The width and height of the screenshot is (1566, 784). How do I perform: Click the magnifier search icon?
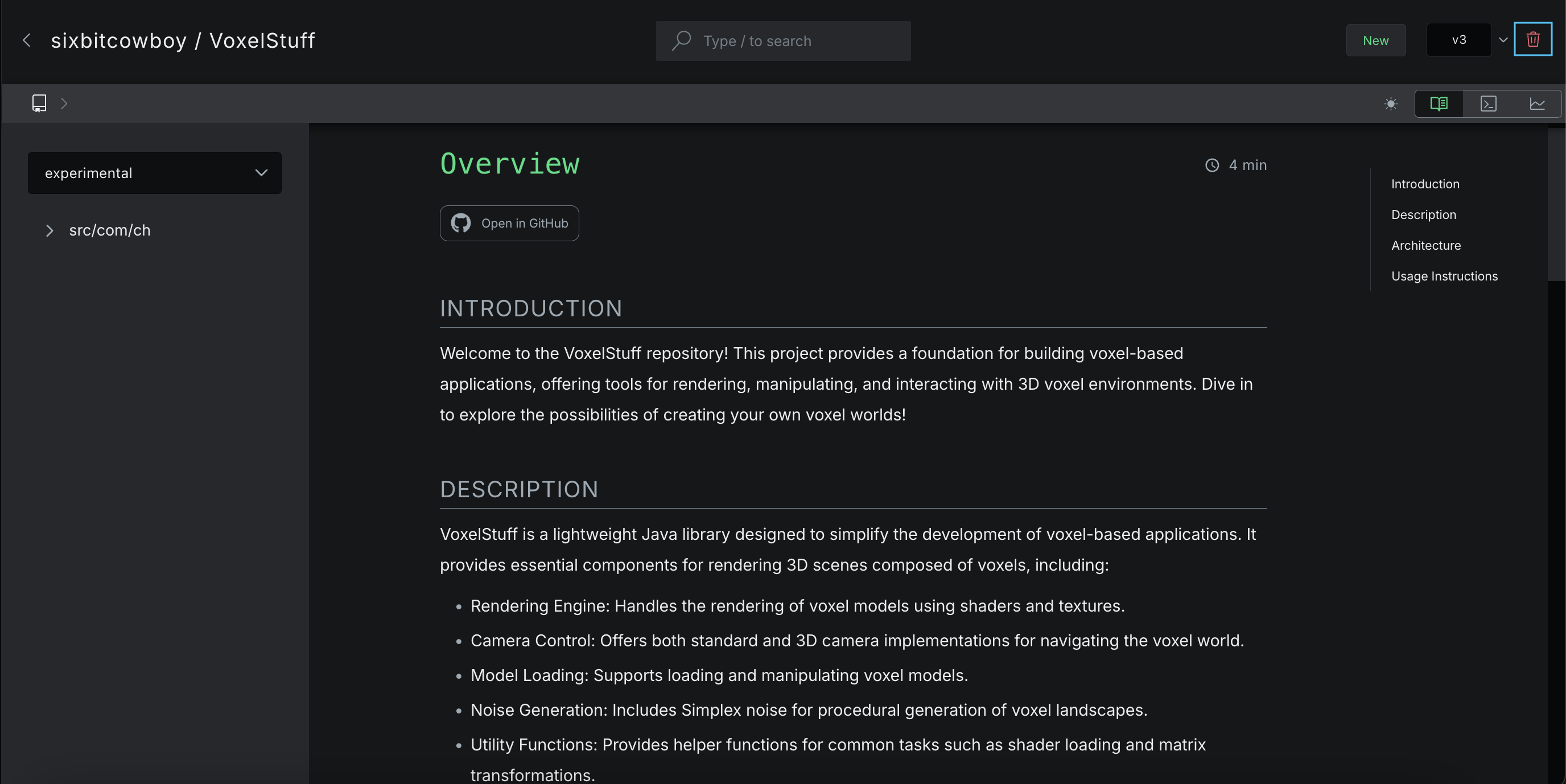682,41
